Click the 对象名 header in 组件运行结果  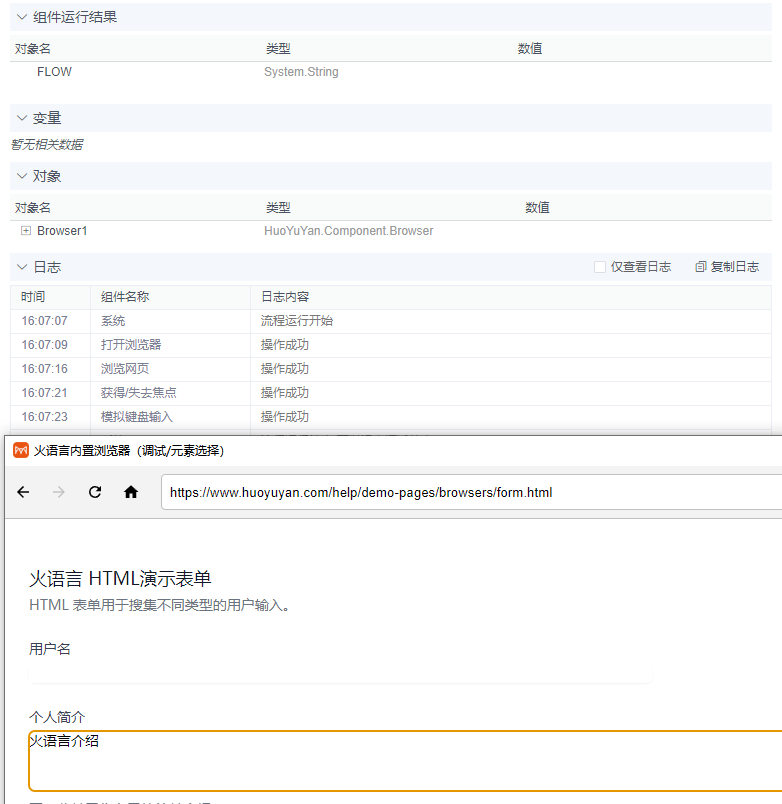tap(33, 49)
